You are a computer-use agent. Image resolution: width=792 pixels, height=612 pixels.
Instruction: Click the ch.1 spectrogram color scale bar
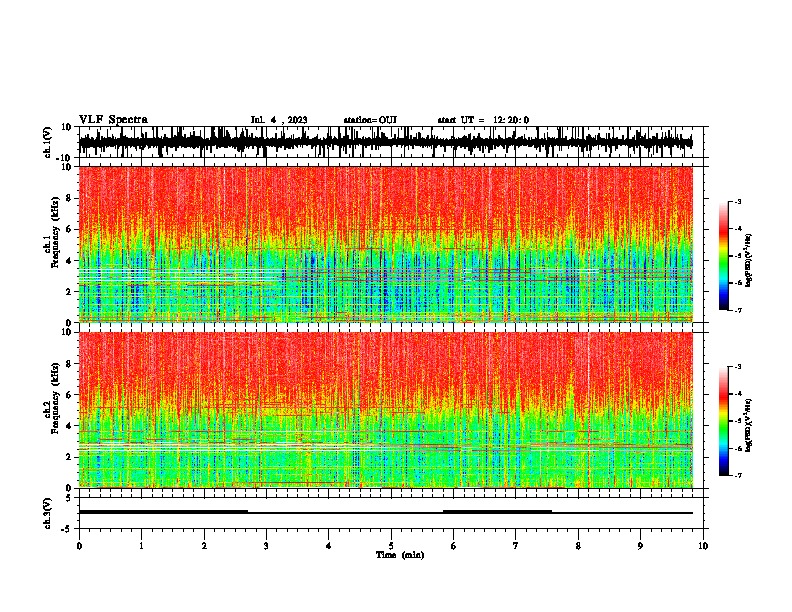coord(724,255)
